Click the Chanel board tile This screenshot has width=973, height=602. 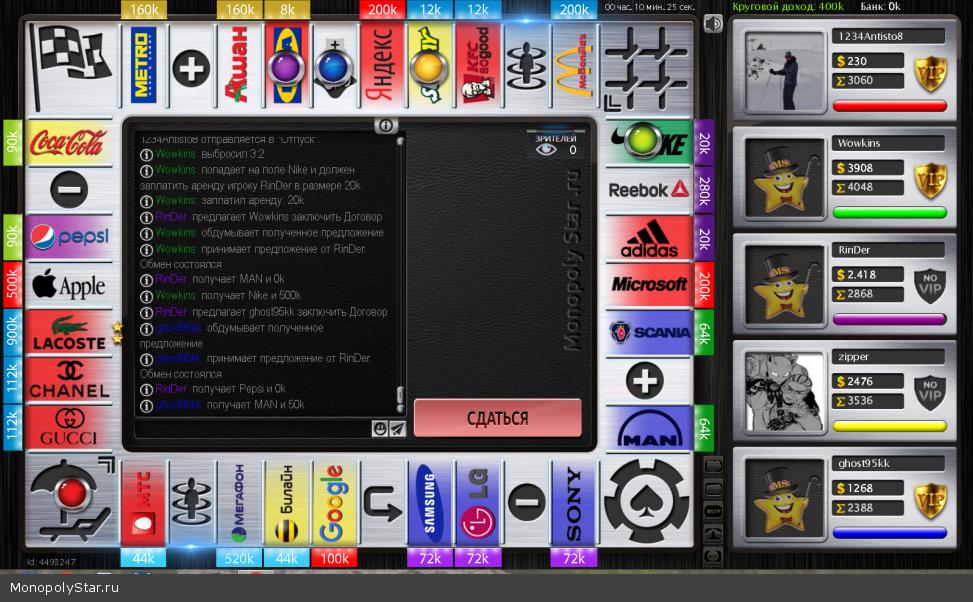tap(68, 380)
